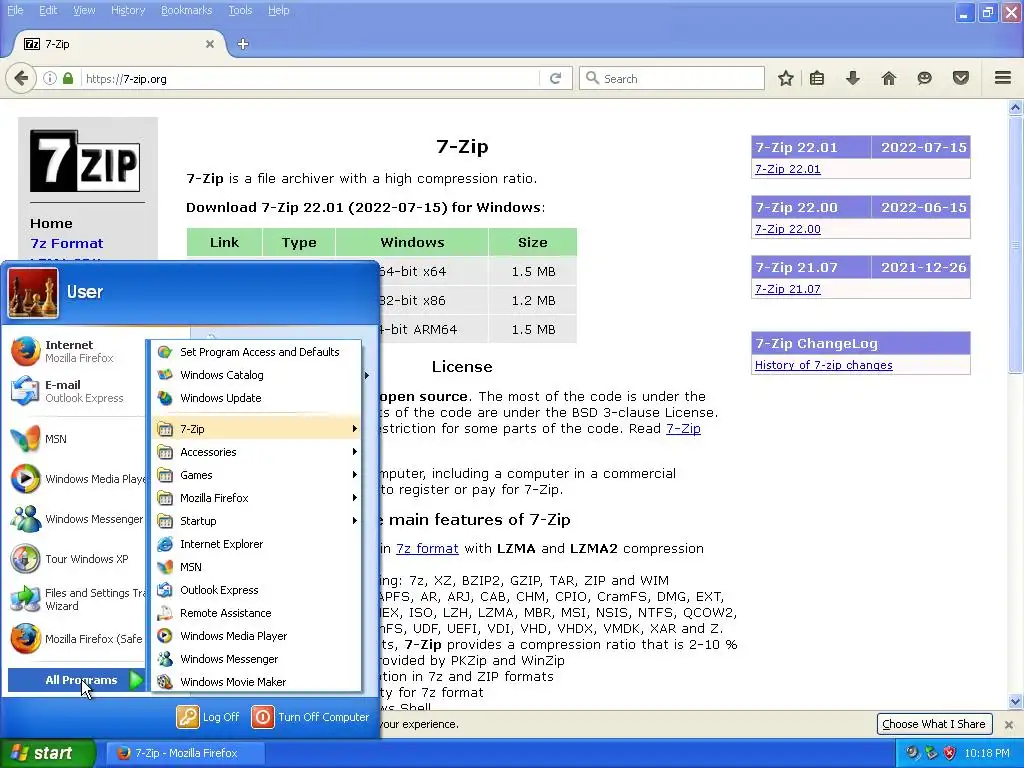The image size is (1024, 768).
Task: Click the Firefox back arrow button
Action: tap(20, 78)
